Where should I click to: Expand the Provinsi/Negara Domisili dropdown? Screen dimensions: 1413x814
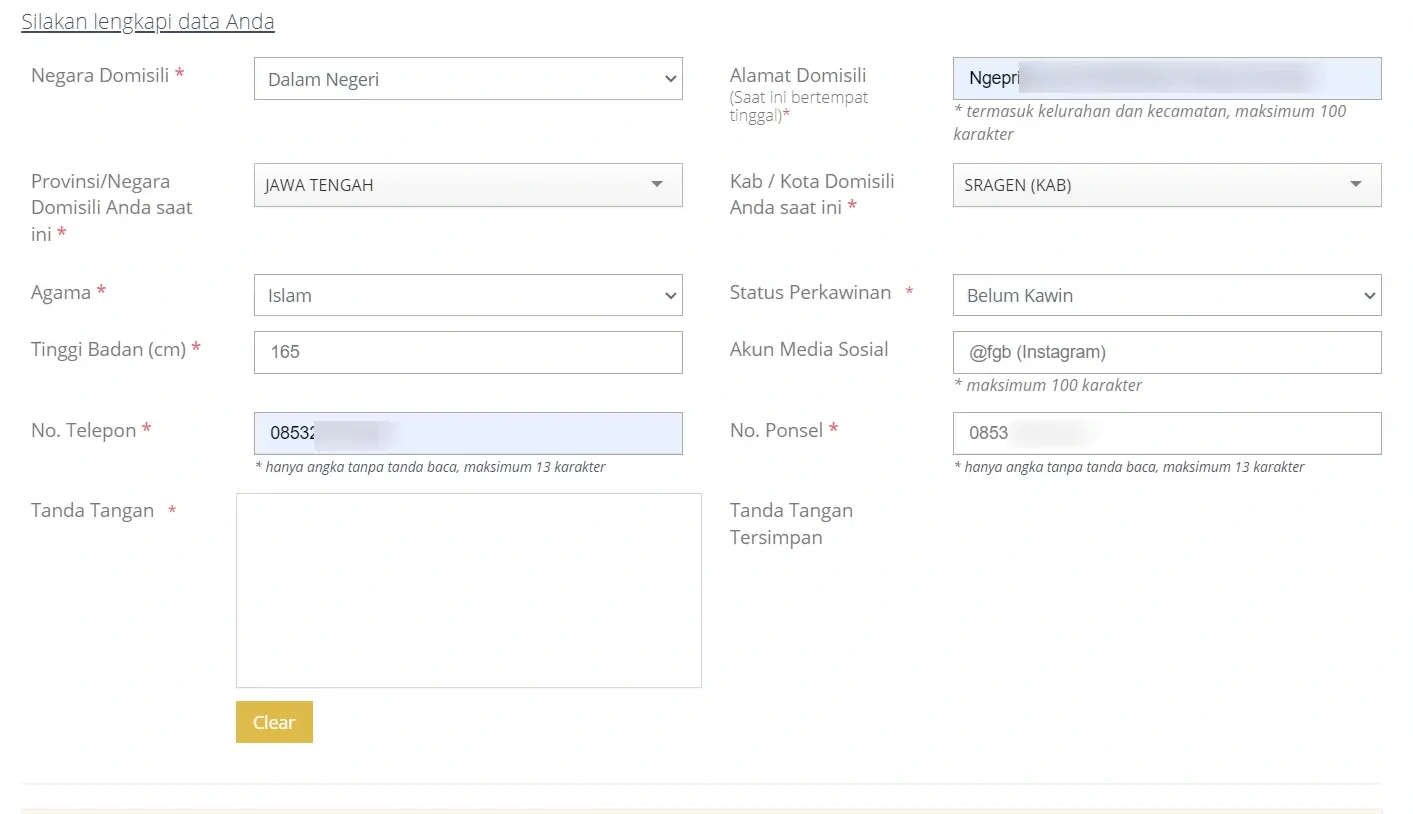467,185
